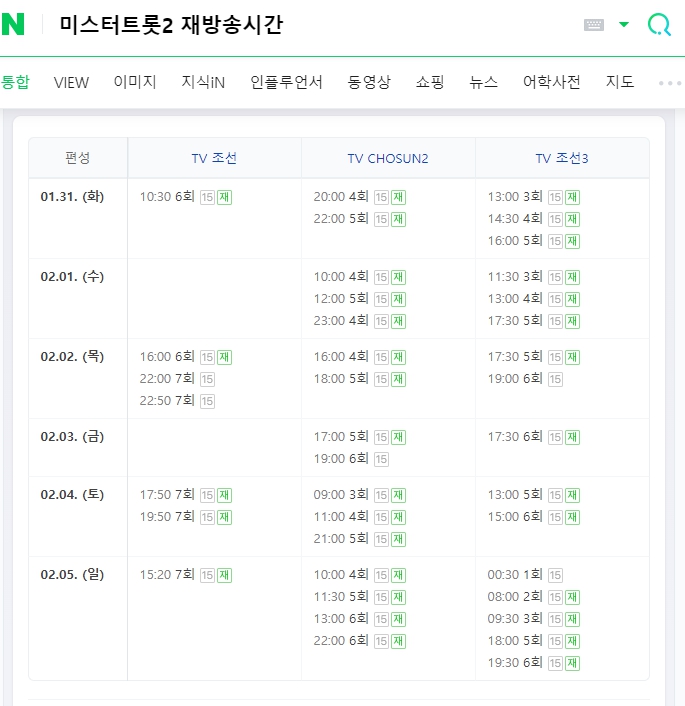Click the 19:30 6회 entry on 02.05
The height and width of the screenshot is (706, 685).
click(515, 663)
